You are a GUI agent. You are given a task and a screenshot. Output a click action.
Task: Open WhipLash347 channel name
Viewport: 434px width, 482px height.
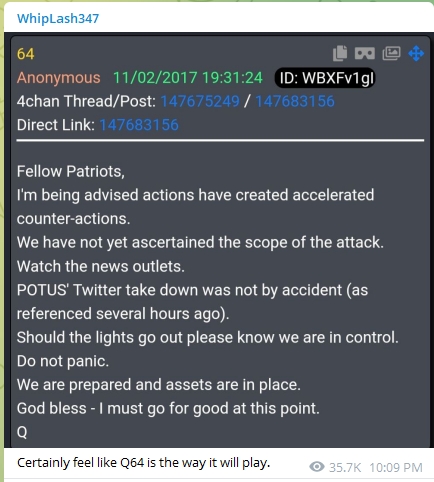pyautogui.click(x=58, y=18)
